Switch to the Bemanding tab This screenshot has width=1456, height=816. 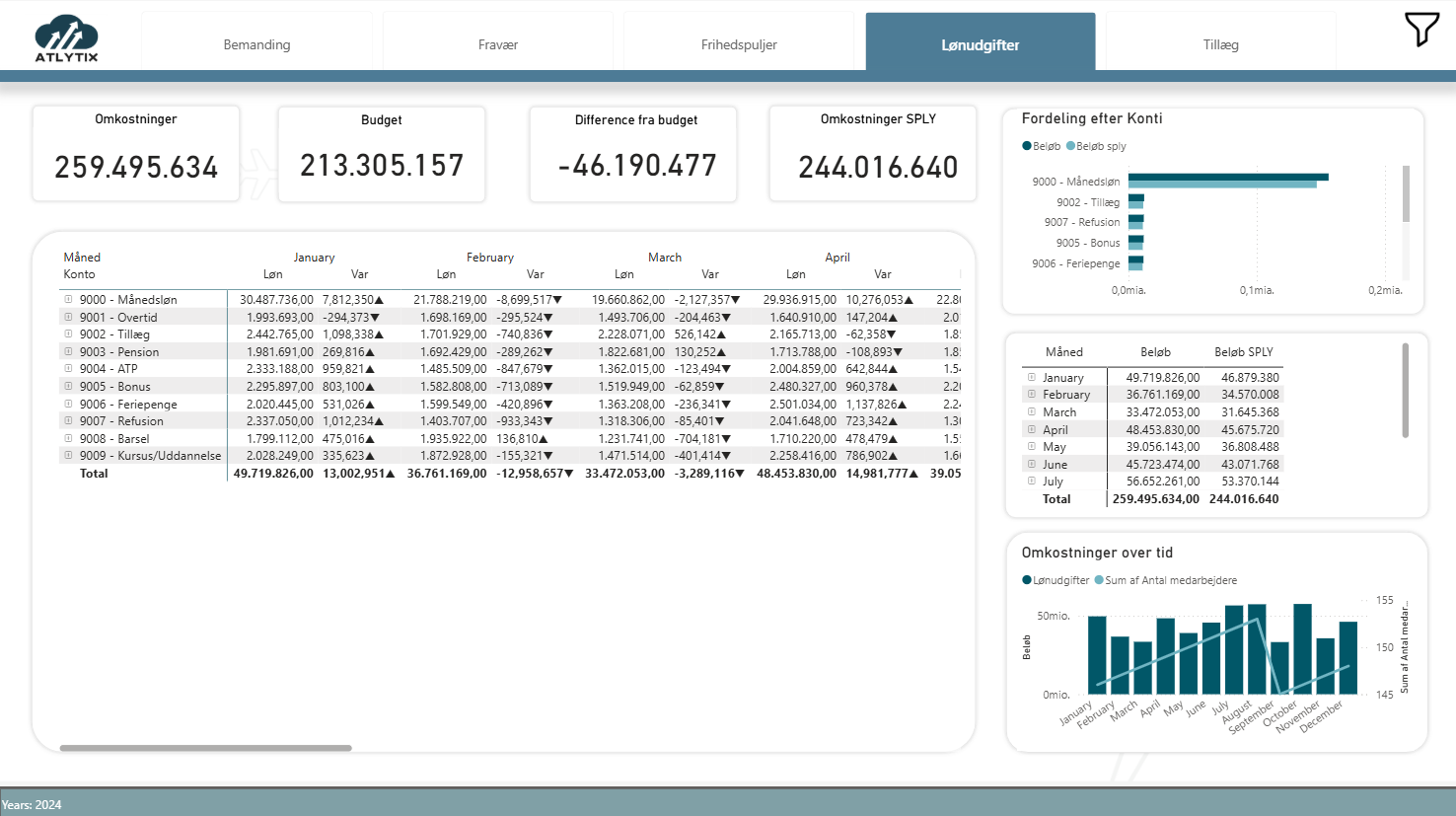click(256, 44)
